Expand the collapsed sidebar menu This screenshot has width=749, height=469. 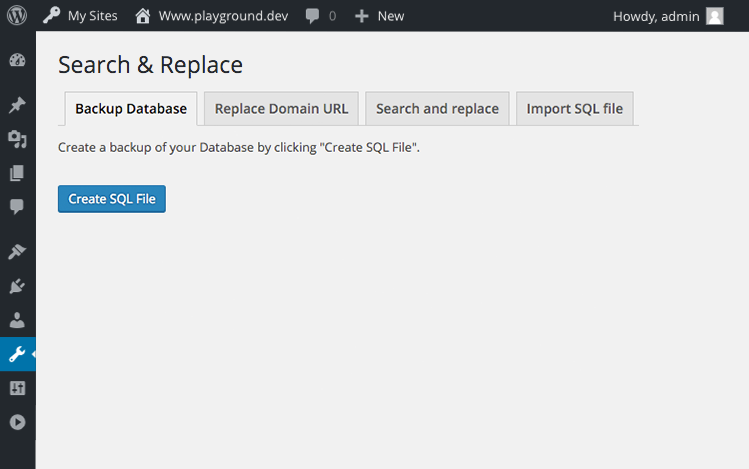pyautogui.click(x=17, y=422)
